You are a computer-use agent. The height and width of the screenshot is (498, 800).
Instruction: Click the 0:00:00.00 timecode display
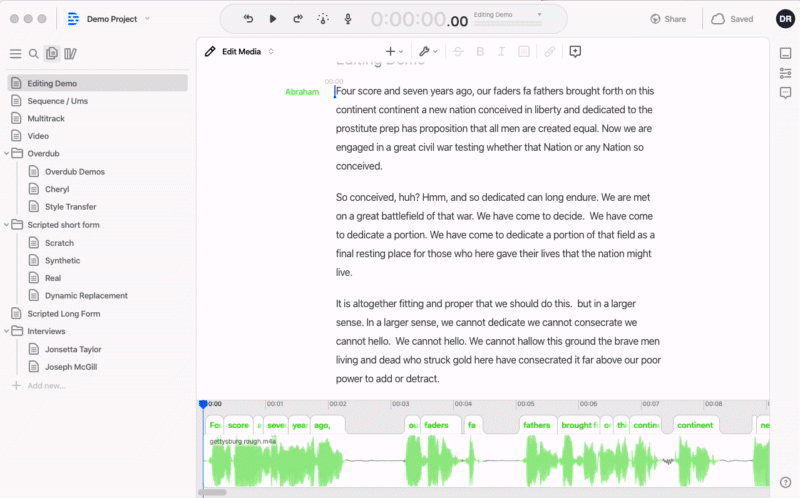coord(419,19)
